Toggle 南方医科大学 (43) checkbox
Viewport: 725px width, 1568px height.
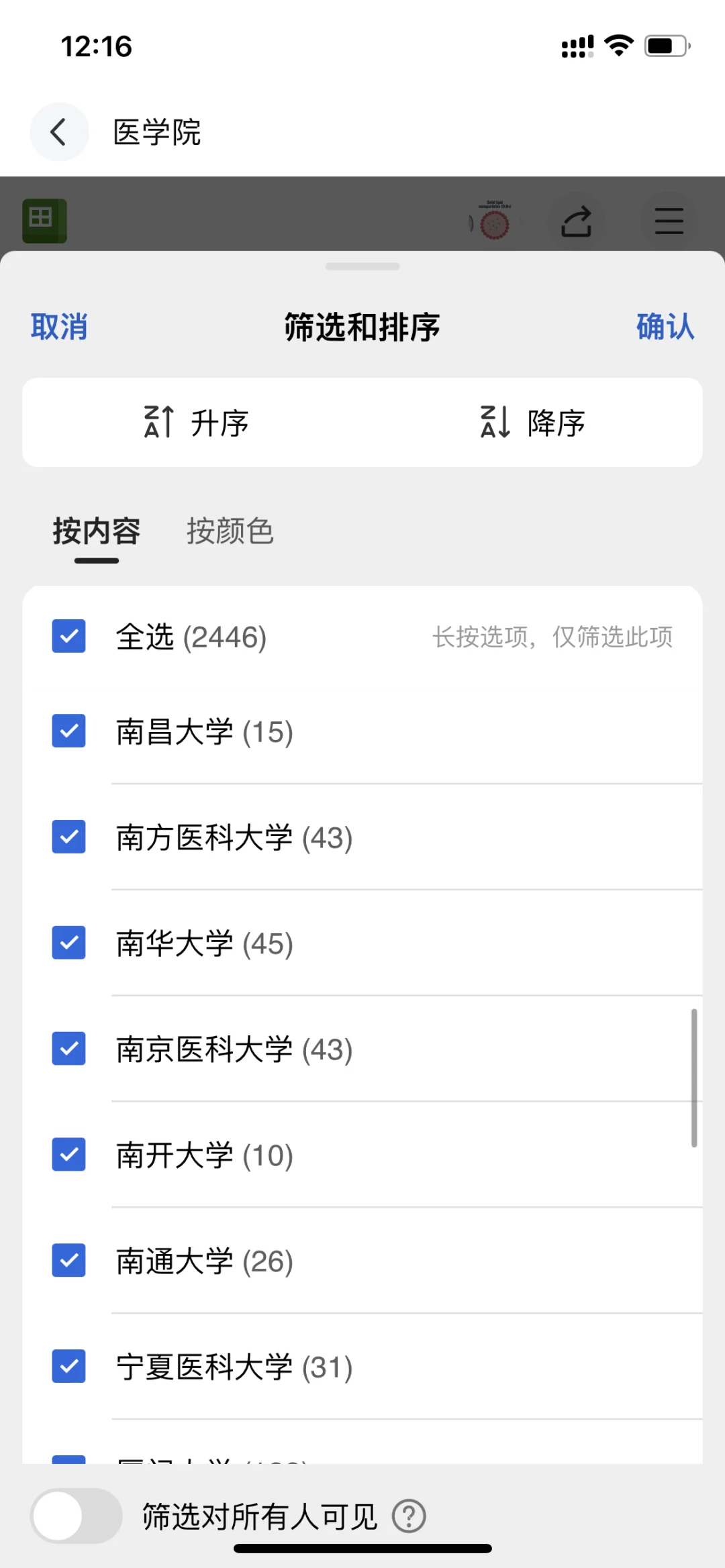pos(69,837)
